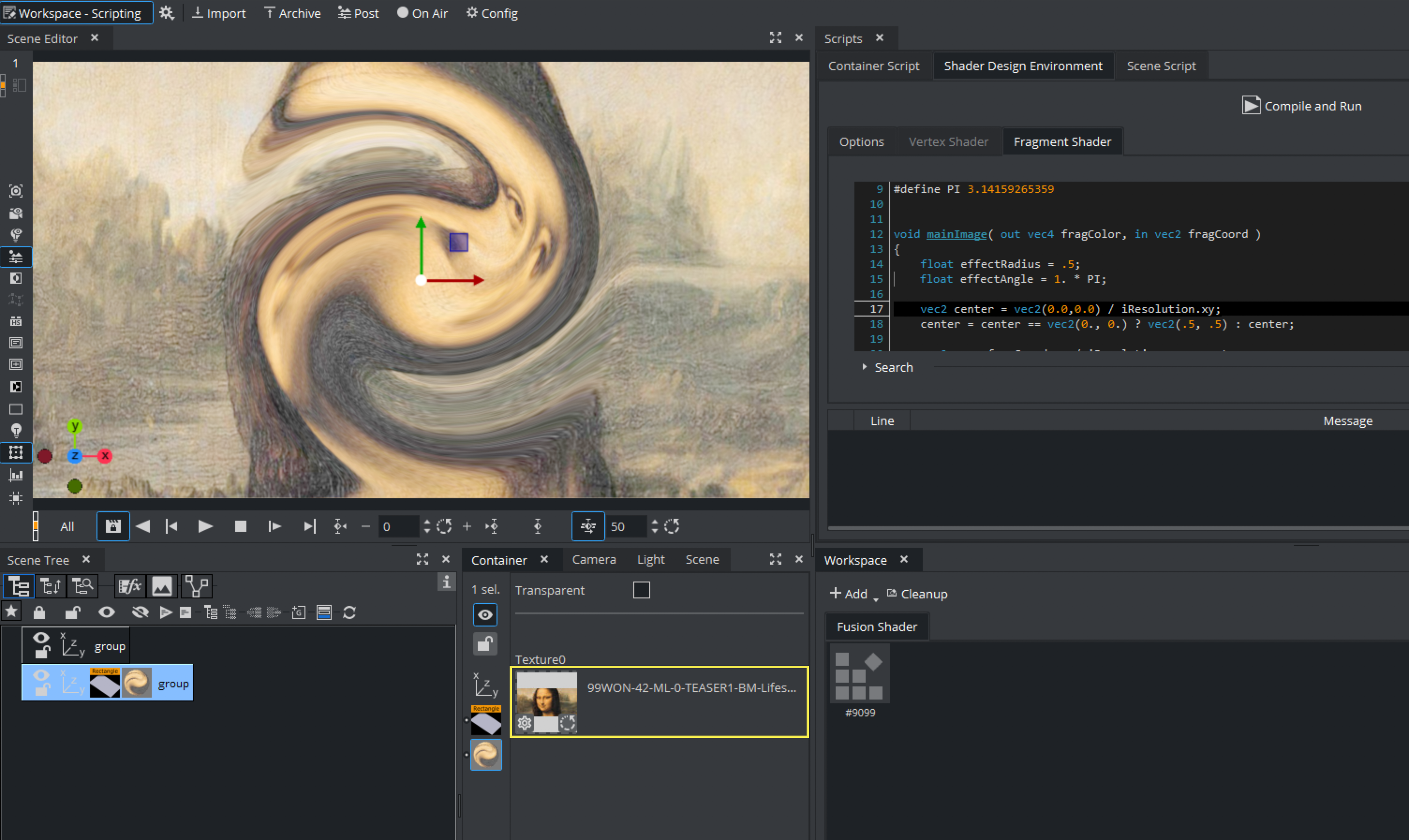Viewport: 1409px width, 840px height.
Task: Open the tree sort view icon
Action: 51,586
